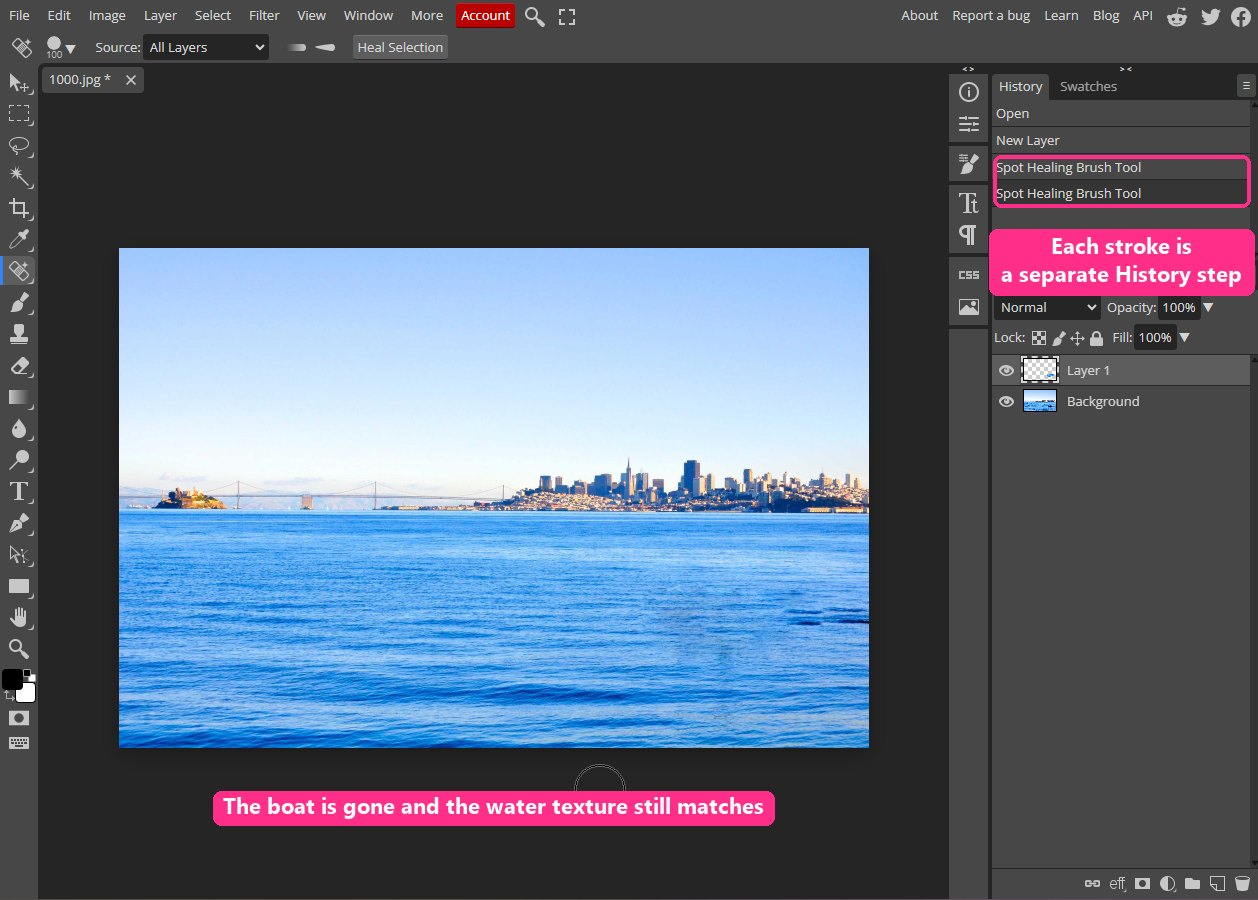Activate the Crop tool

(x=19, y=208)
